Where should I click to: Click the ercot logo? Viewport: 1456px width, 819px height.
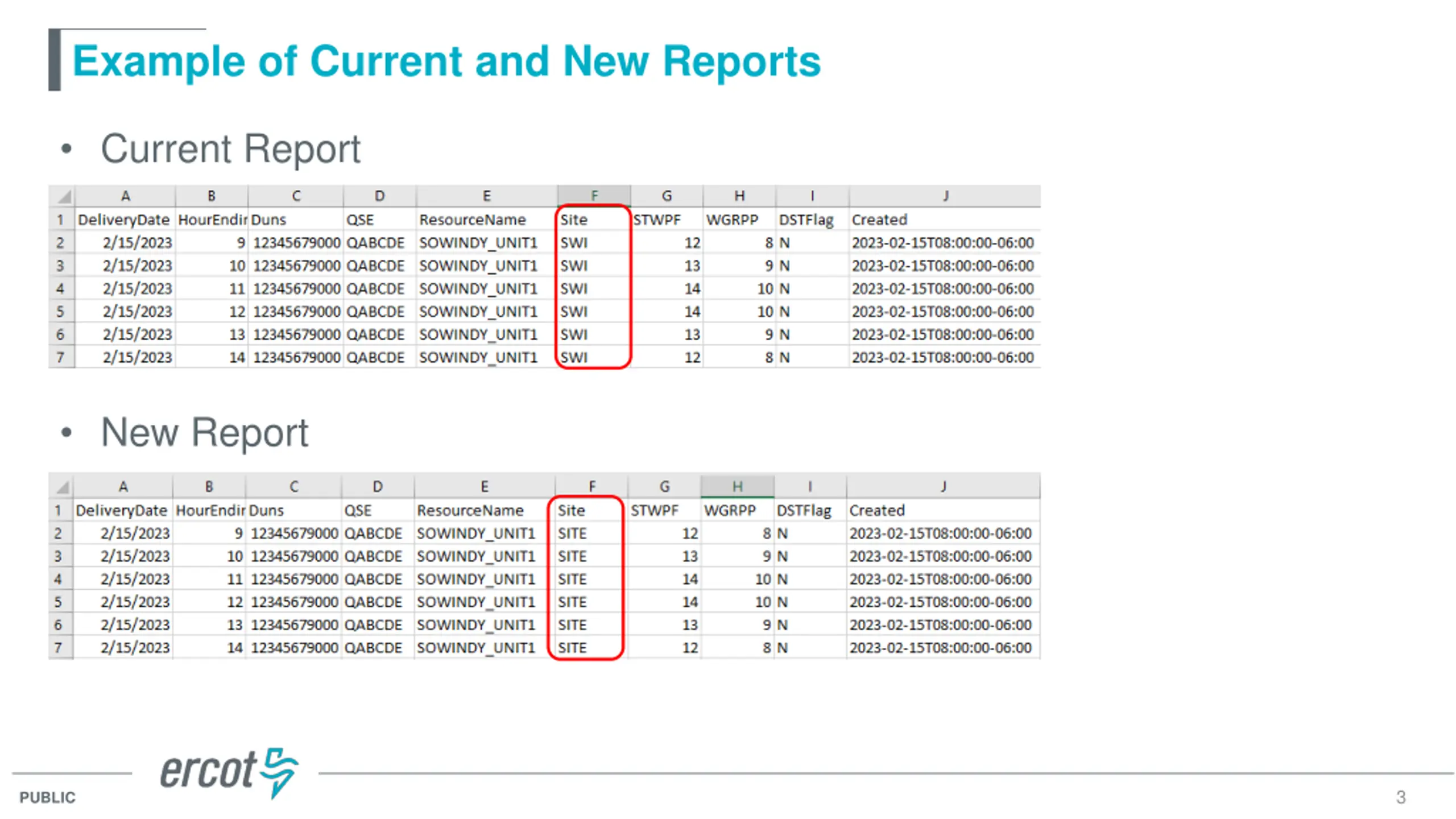click(229, 772)
